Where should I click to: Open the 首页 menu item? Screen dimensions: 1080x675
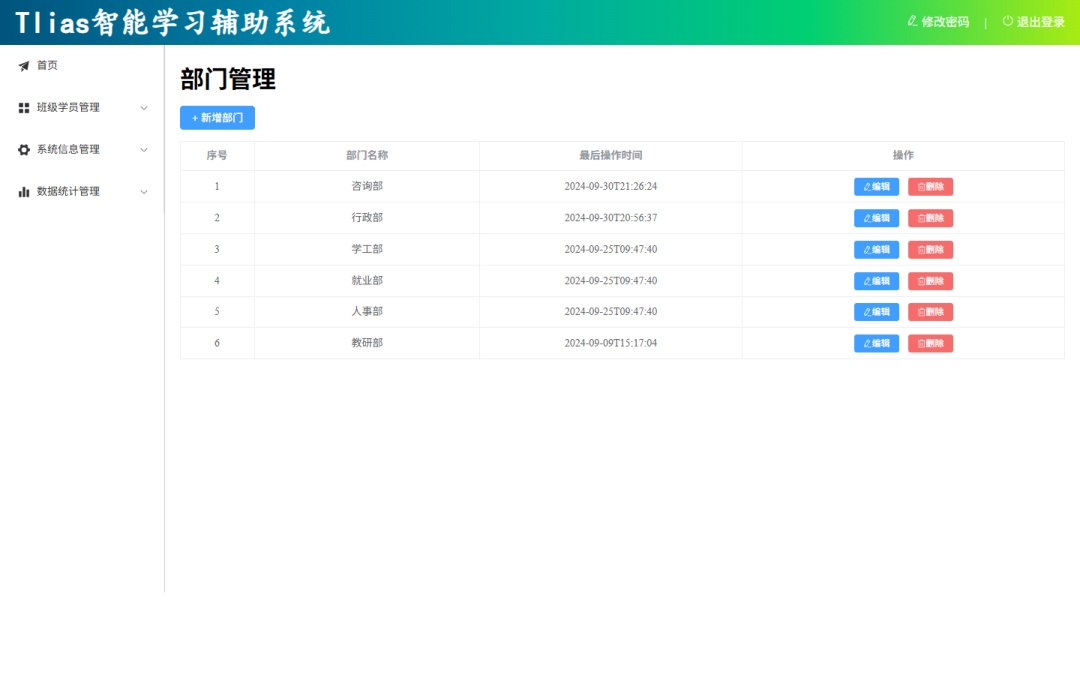pos(82,66)
